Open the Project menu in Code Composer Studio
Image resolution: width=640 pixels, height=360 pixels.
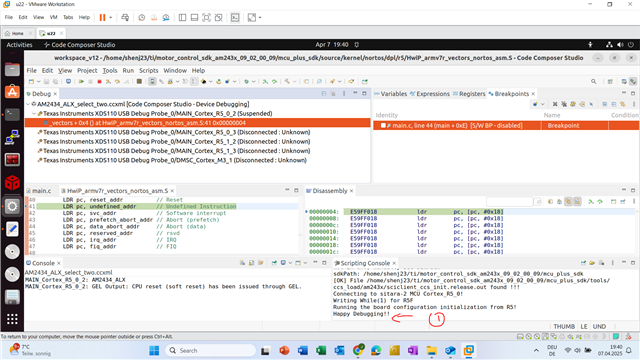pyautogui.click(x=87, y=70)
